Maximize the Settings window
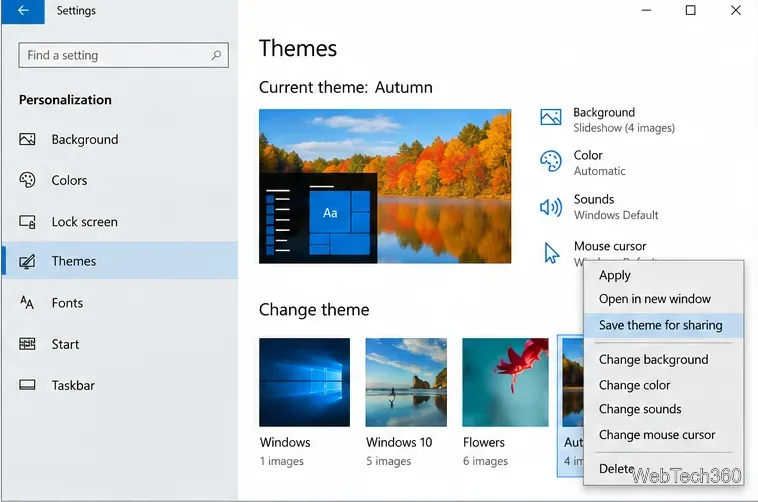 [x=691, y=10]
